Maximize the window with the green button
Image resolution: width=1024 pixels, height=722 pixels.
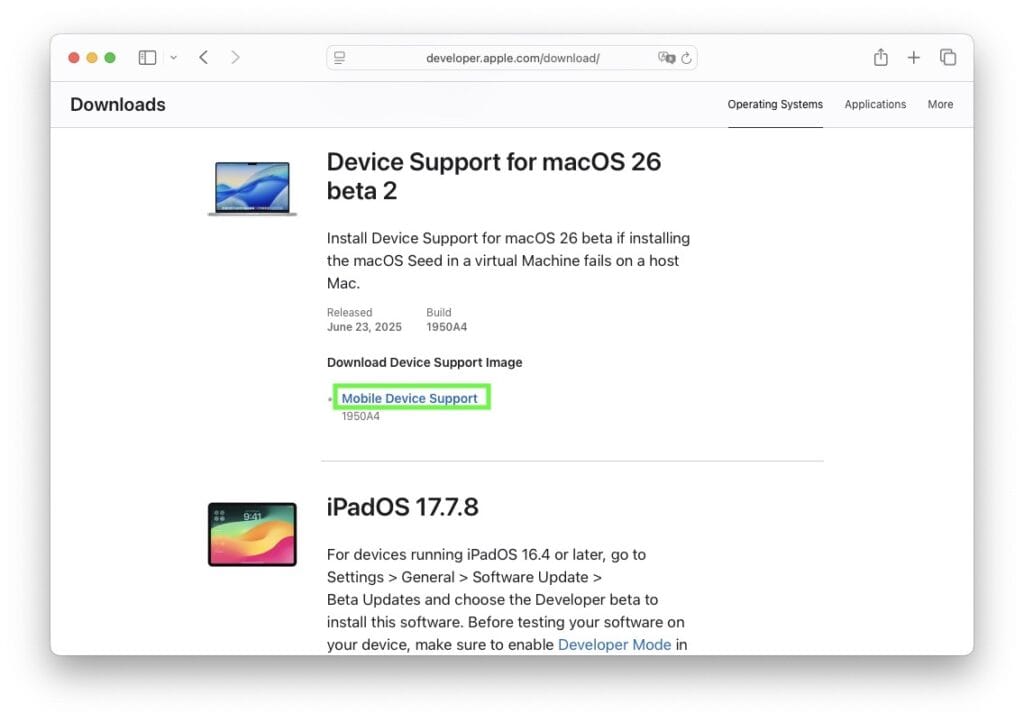110,57
